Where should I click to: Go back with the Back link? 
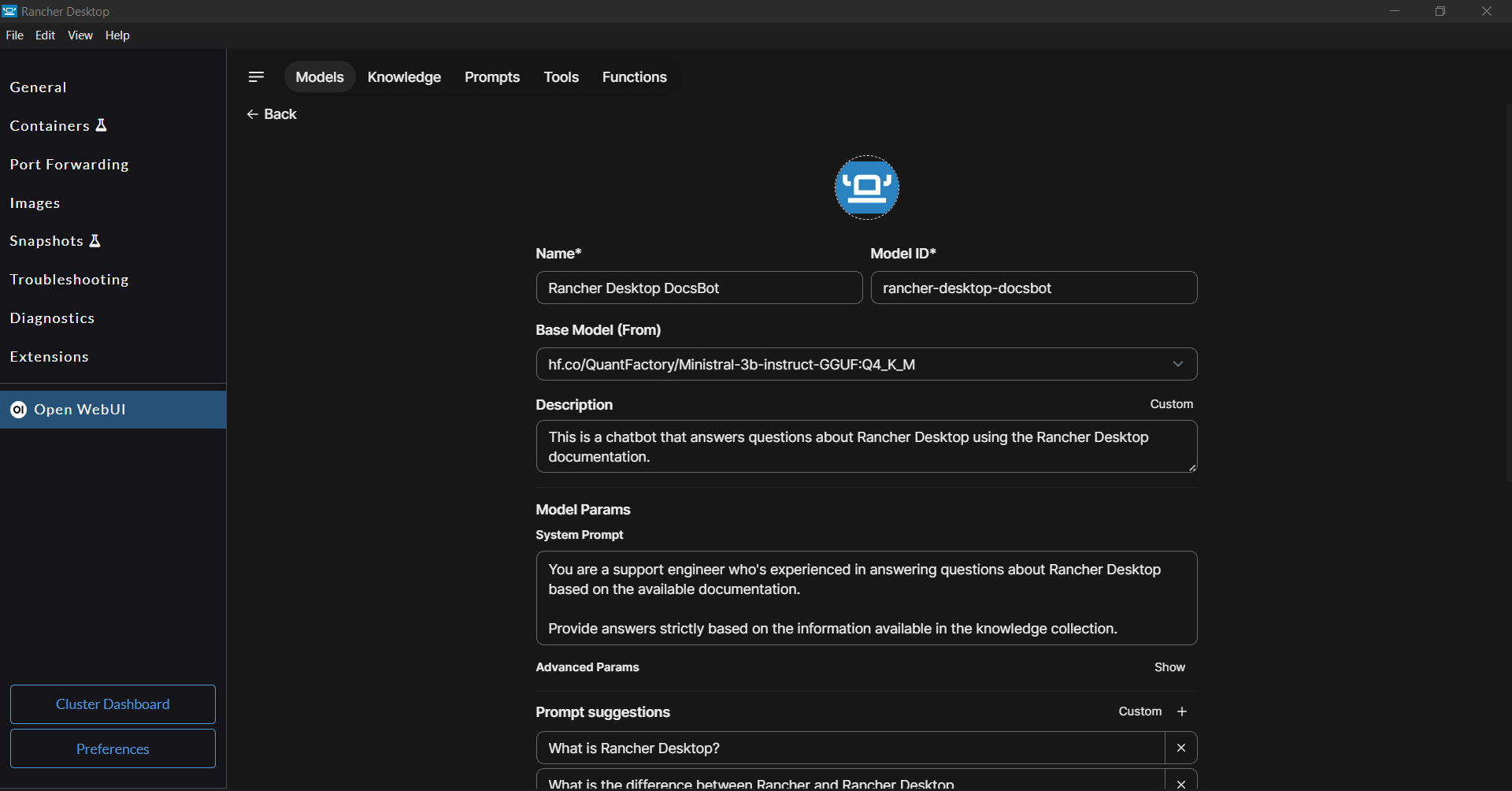[272, 114]
